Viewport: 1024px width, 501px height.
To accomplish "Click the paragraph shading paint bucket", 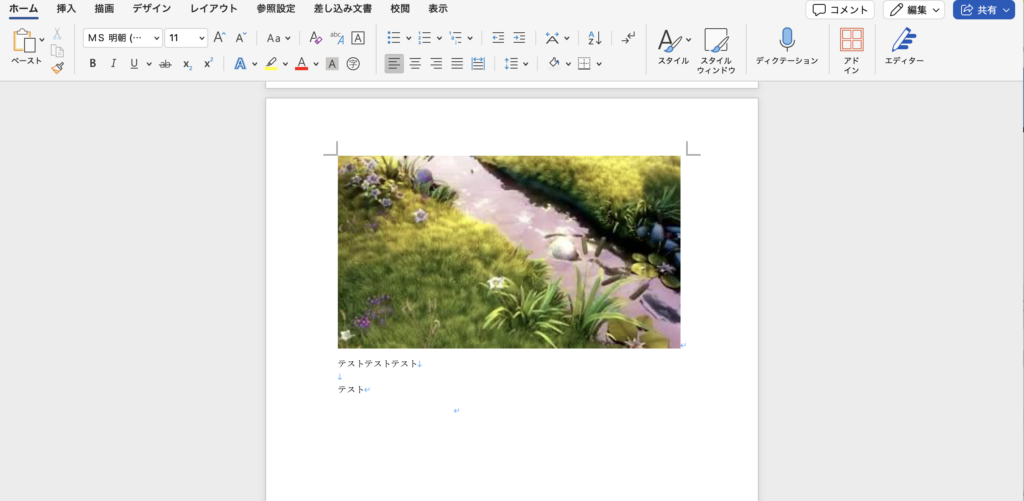I will click(554, 63).
